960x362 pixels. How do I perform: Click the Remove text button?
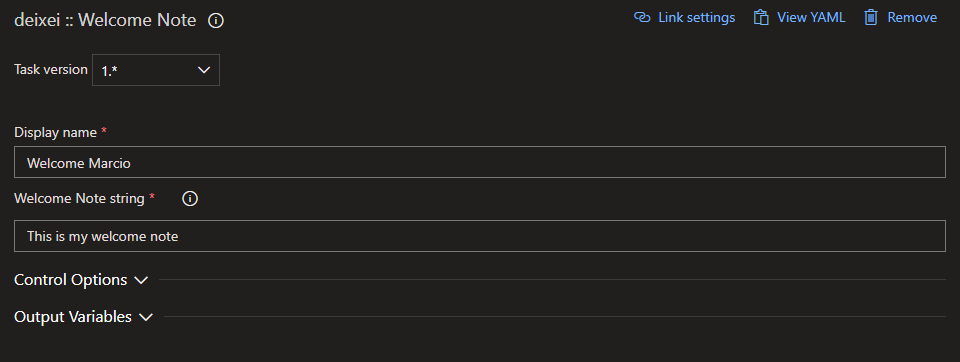coord(912,17)
